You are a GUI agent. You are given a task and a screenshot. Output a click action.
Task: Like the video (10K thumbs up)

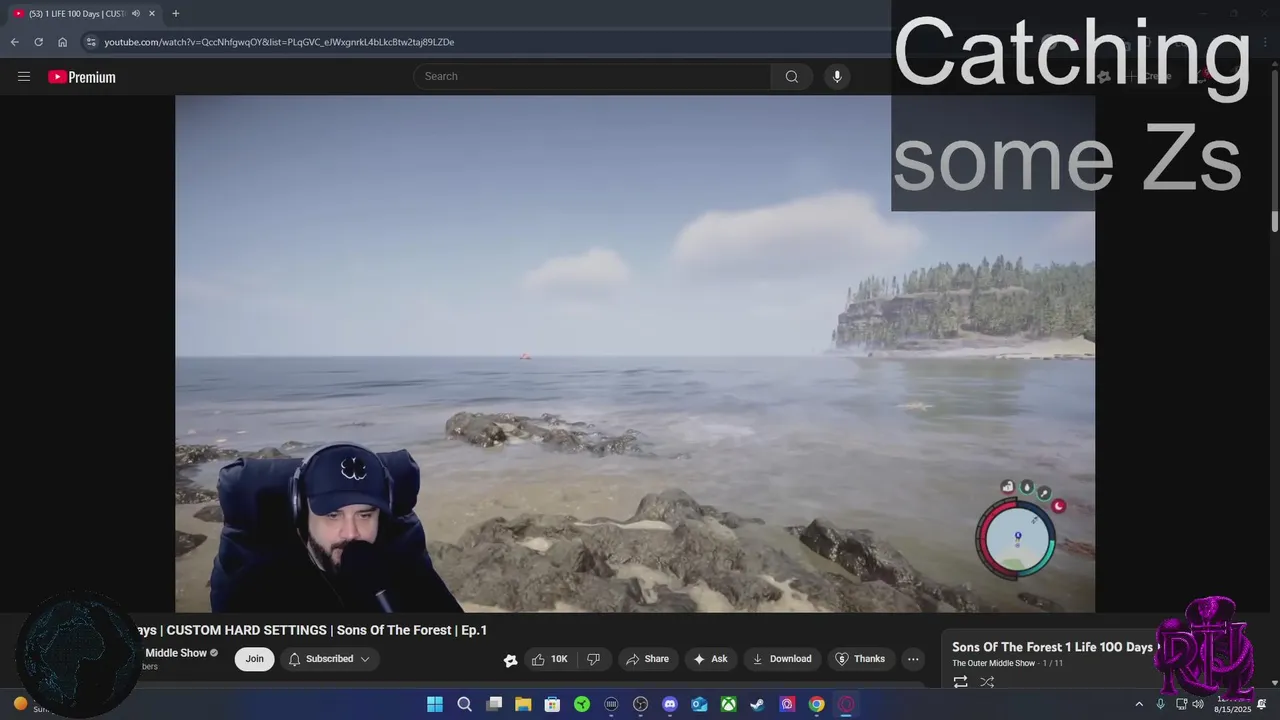pos(550,659)
